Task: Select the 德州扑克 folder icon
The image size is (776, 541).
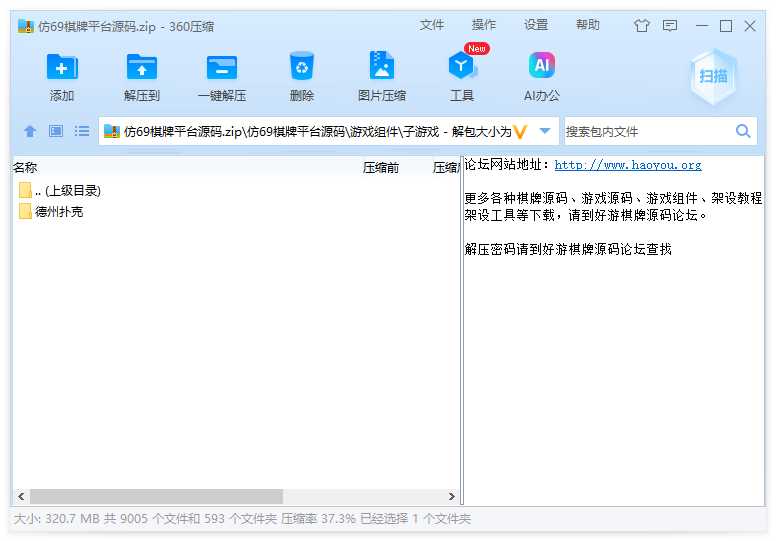Action: pyautogui.click(x=25, y=211)
